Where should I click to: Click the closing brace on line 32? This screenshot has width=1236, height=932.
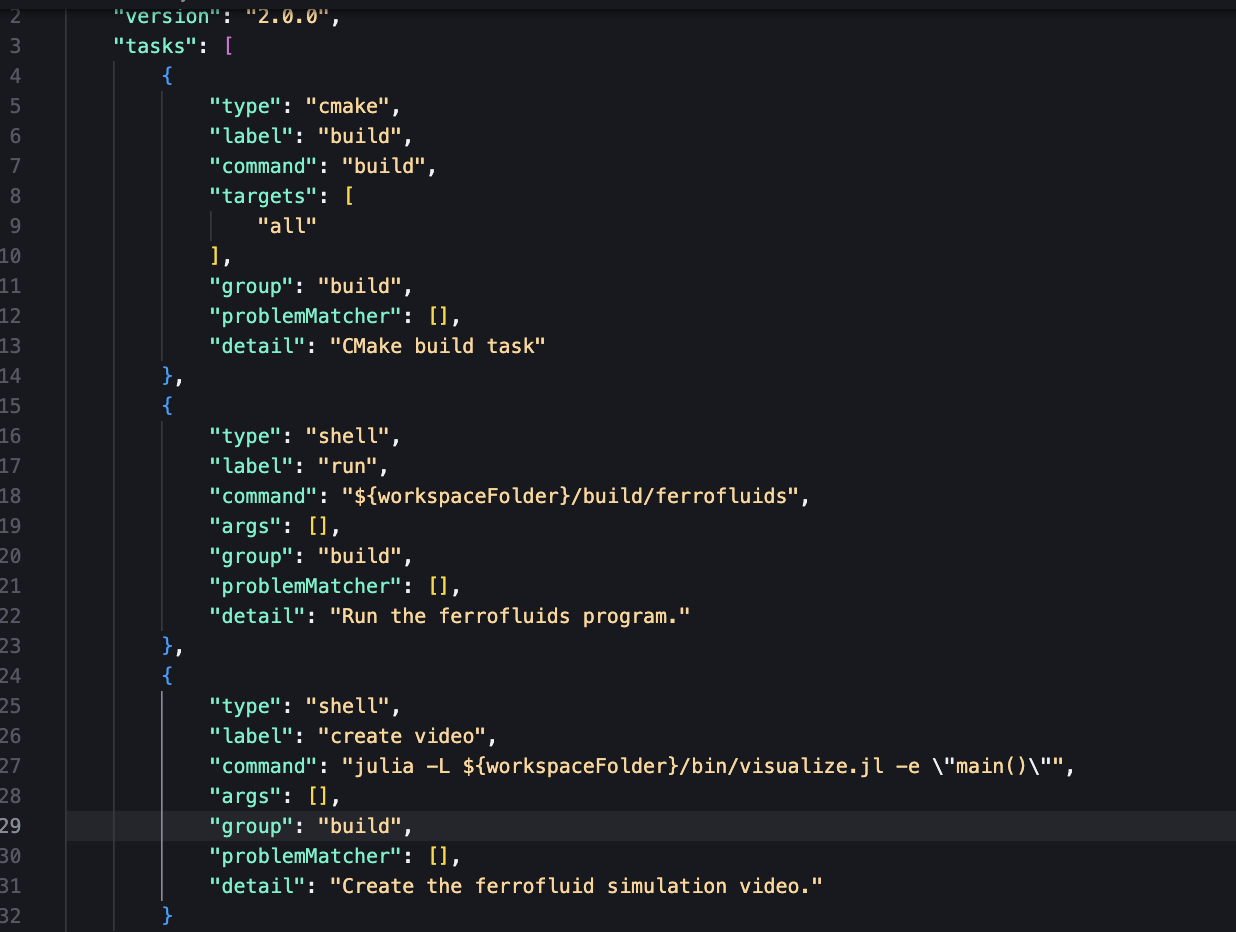(x=167, y=916)
